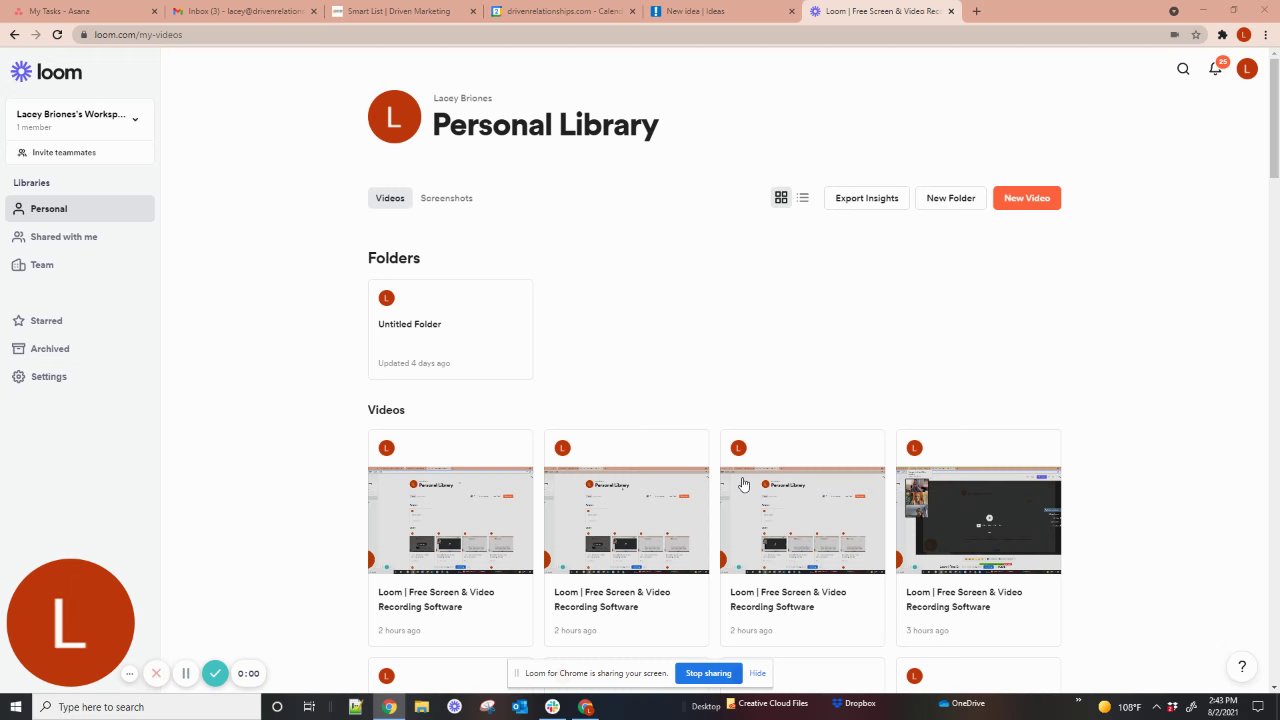This screenshot has height=720, width=1280.
Task: Open Task View on taskbar
Action: coord(309,706)
